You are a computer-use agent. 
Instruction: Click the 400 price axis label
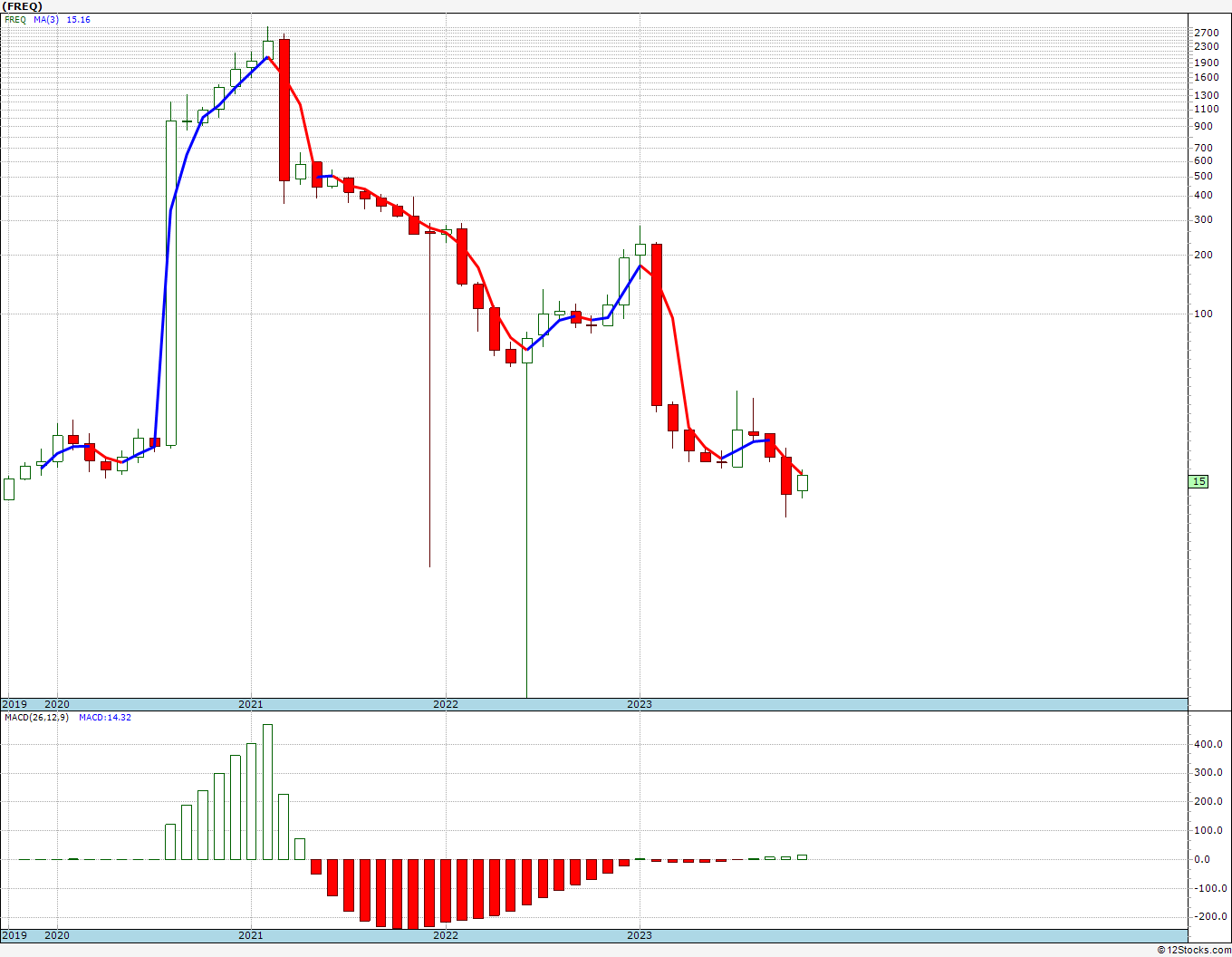coord(1202,195)
